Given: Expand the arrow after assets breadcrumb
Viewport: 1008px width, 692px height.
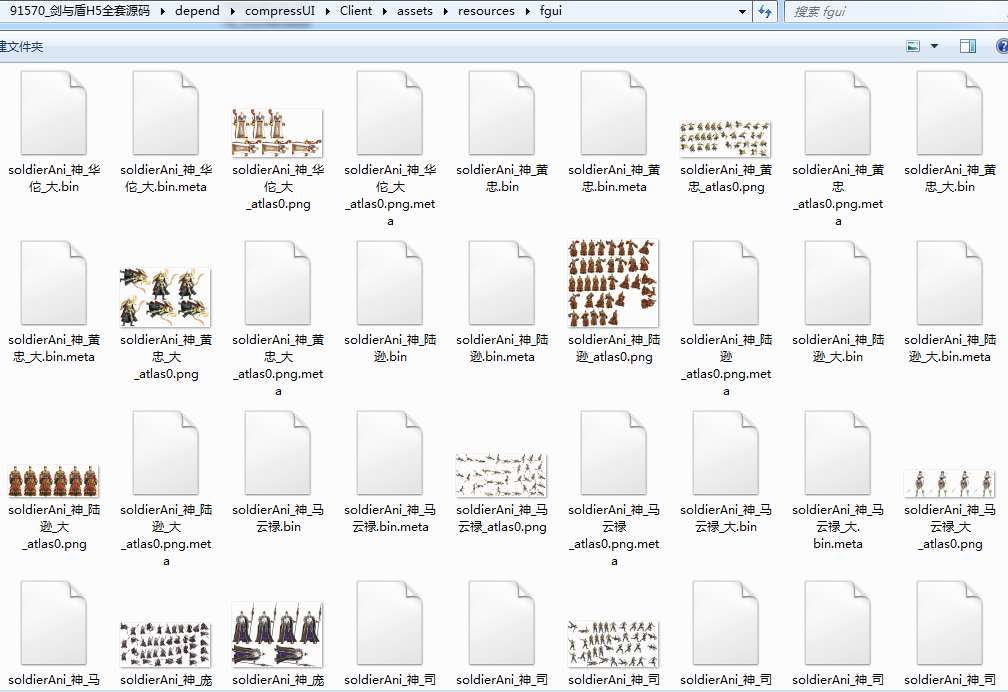Looking at the screenshot, I should pyautogui.click(x=446, y=12).
